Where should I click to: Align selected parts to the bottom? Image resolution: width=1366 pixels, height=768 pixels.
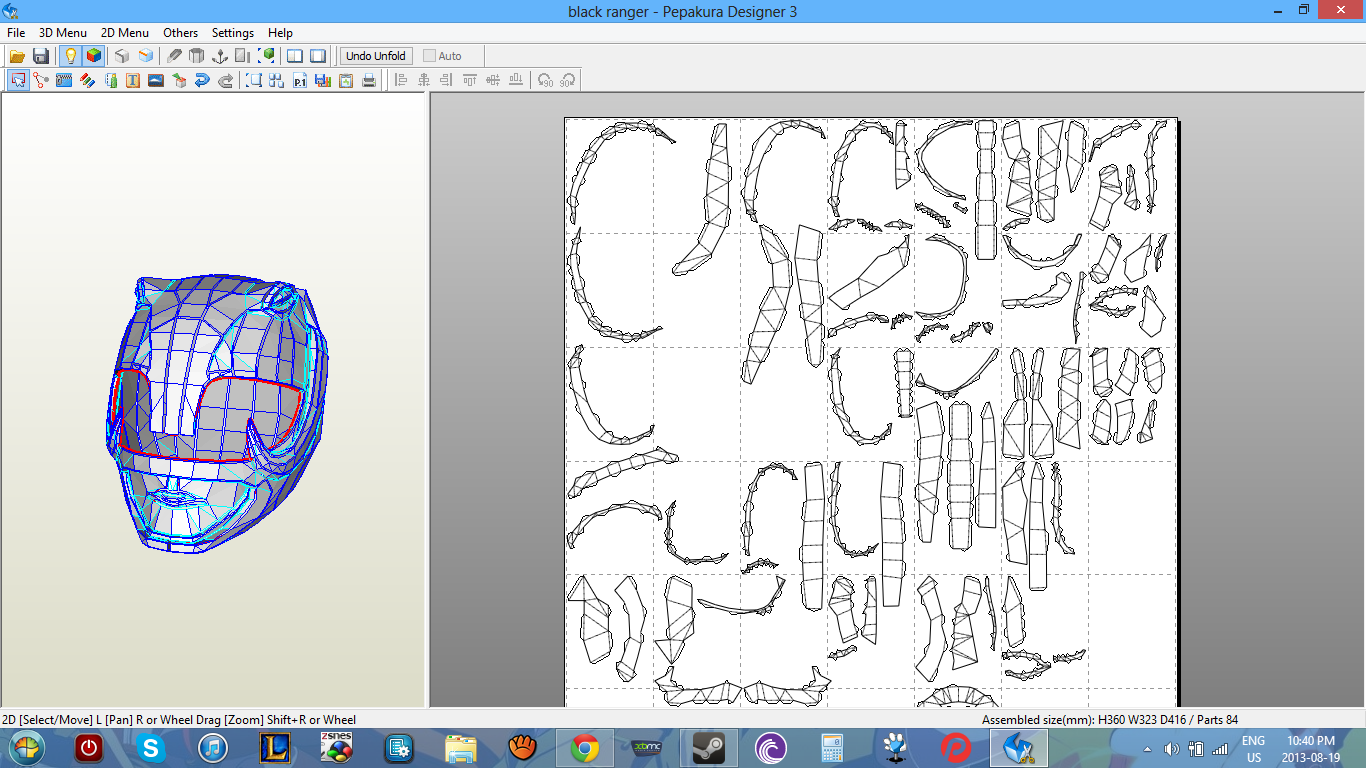(516, 80)
